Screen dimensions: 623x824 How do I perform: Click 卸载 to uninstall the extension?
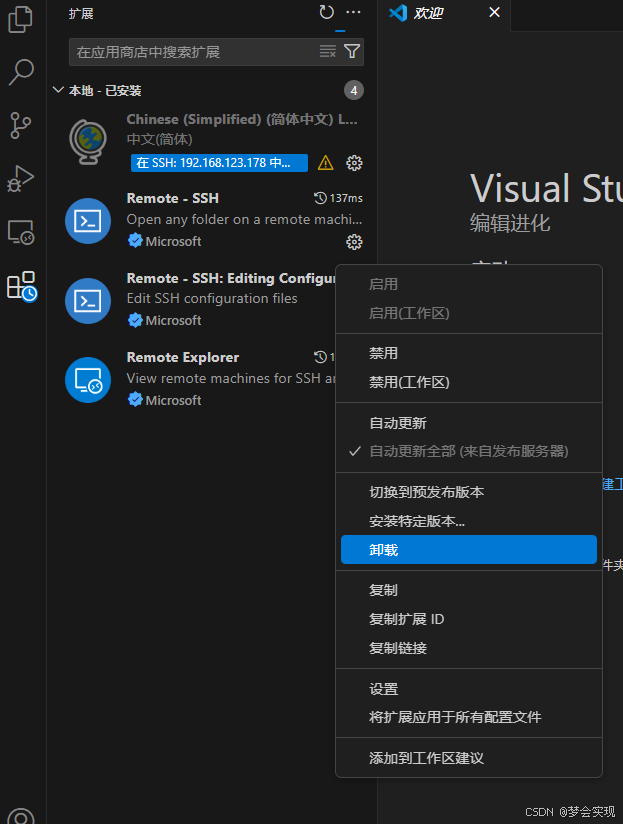(x=469, y=550)
